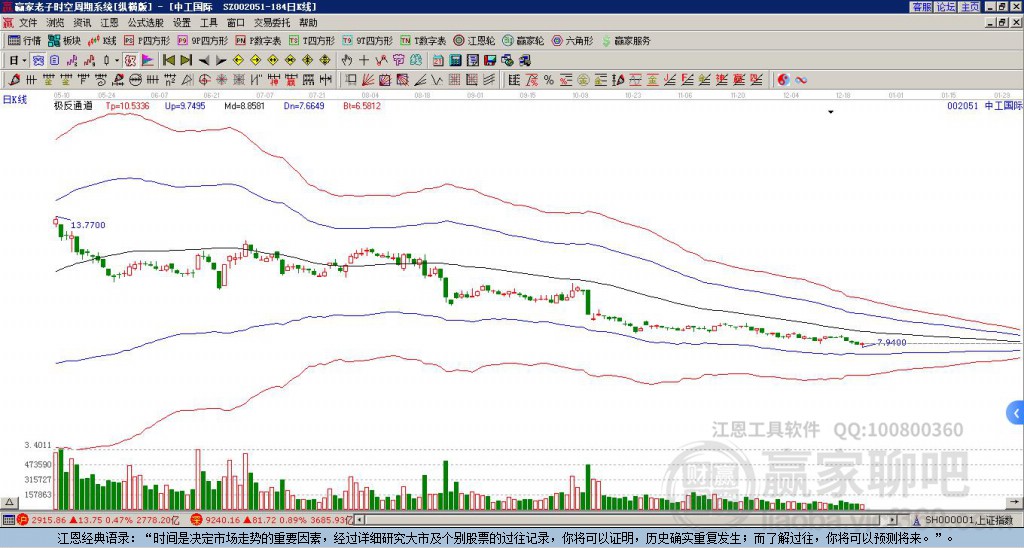Click the Dn=7.6649 value

pos(304,106)
